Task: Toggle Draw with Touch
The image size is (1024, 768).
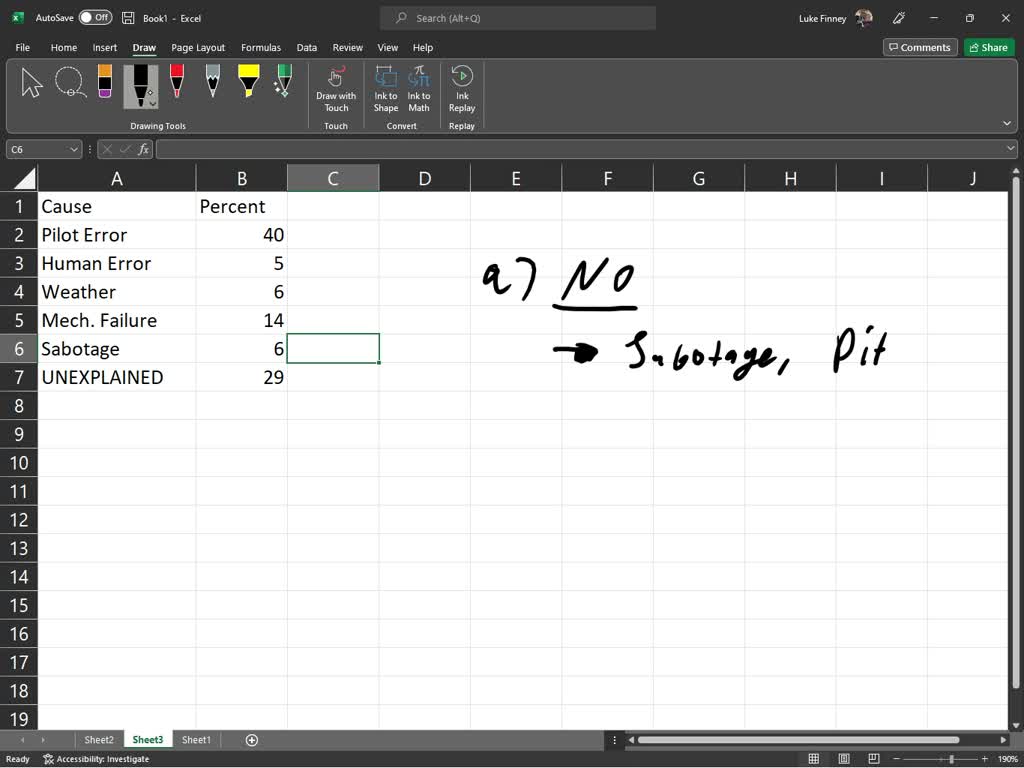Action: click(x=336, y=89)
